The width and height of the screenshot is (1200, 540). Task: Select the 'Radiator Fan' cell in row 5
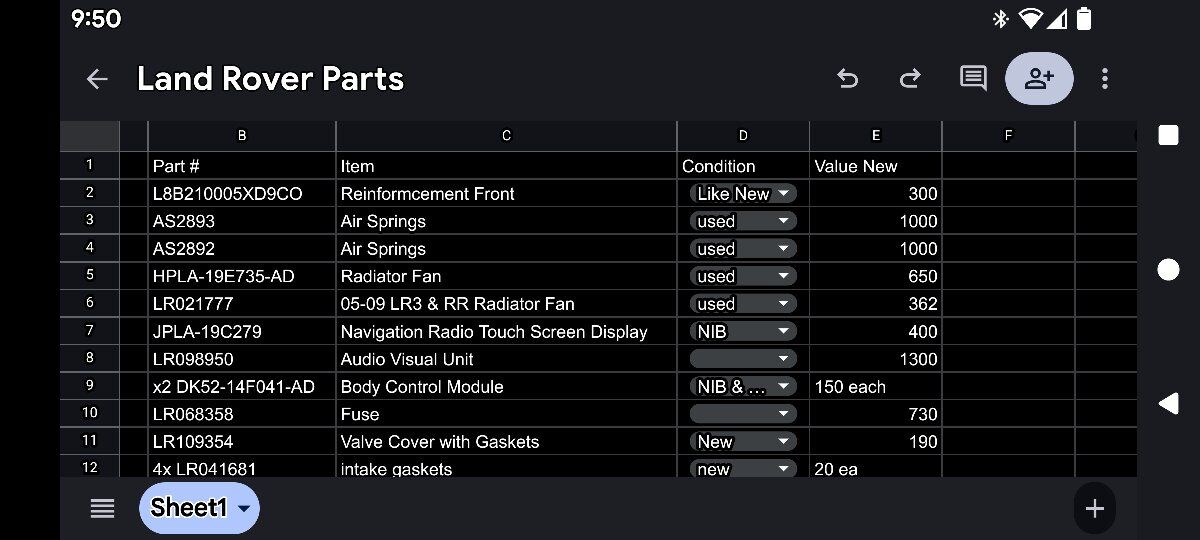(x=506, y=276)
